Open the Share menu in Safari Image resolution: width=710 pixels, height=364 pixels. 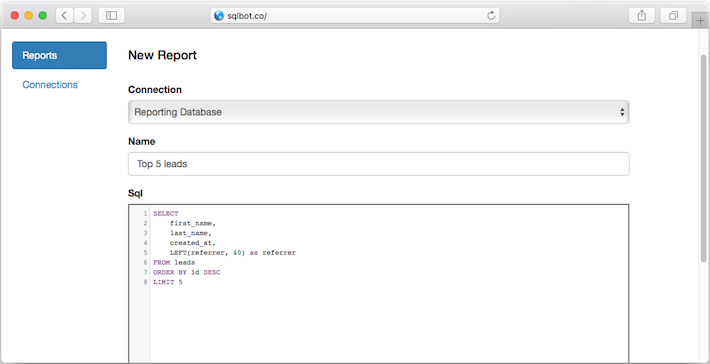coord(642,15)
